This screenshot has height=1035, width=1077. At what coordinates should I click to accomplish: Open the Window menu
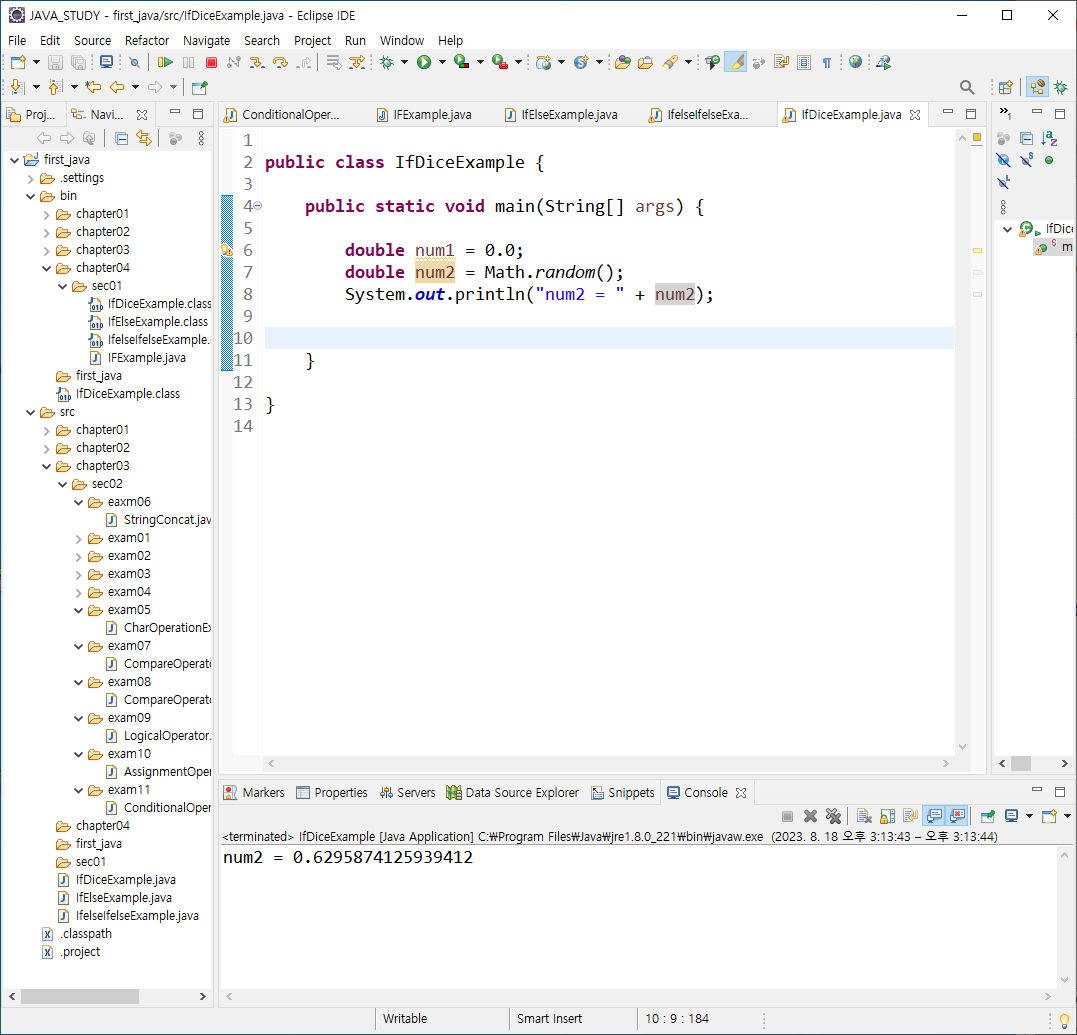(402, 41)
